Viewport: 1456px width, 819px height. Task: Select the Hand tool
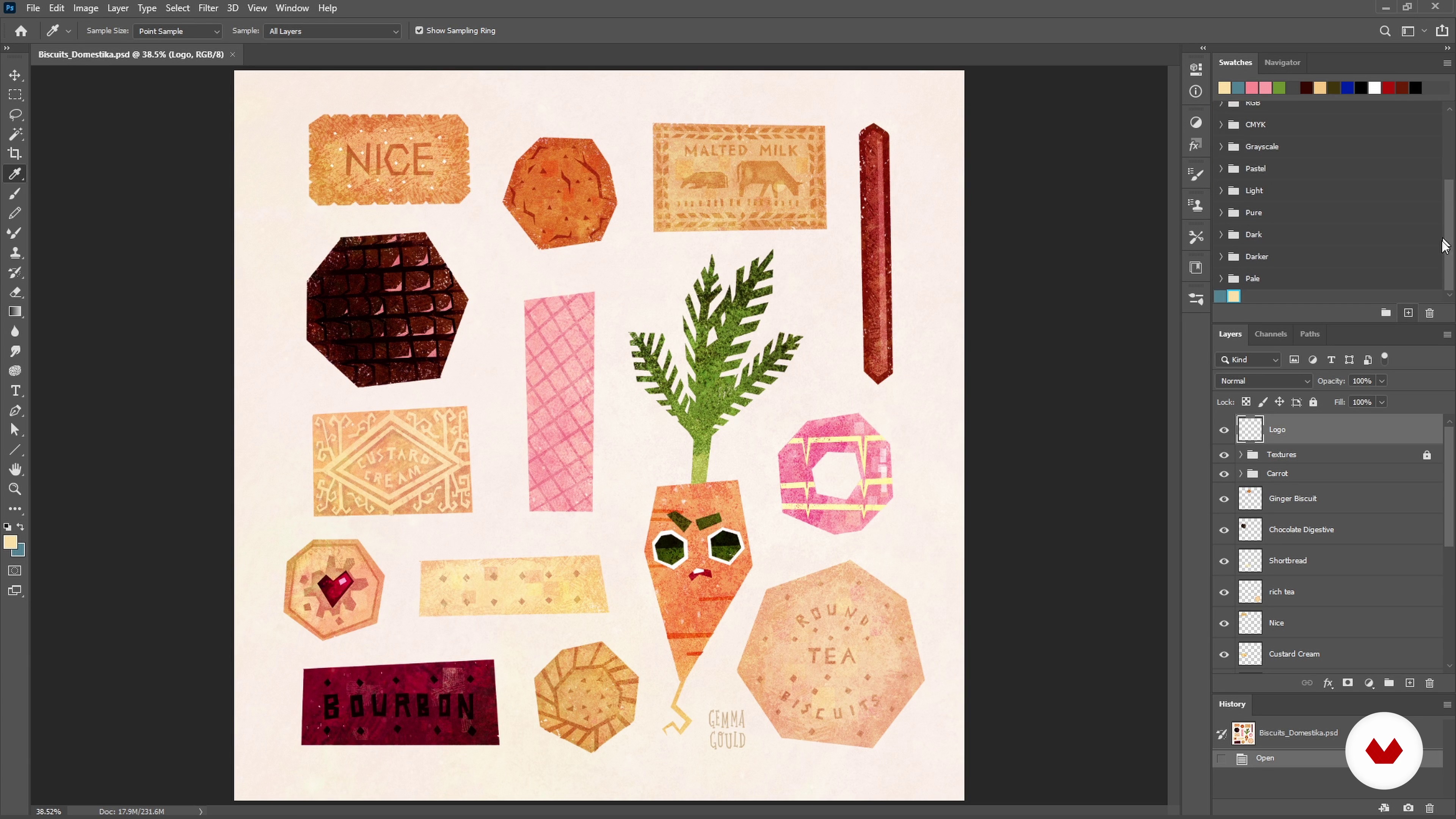pos(15,470)
